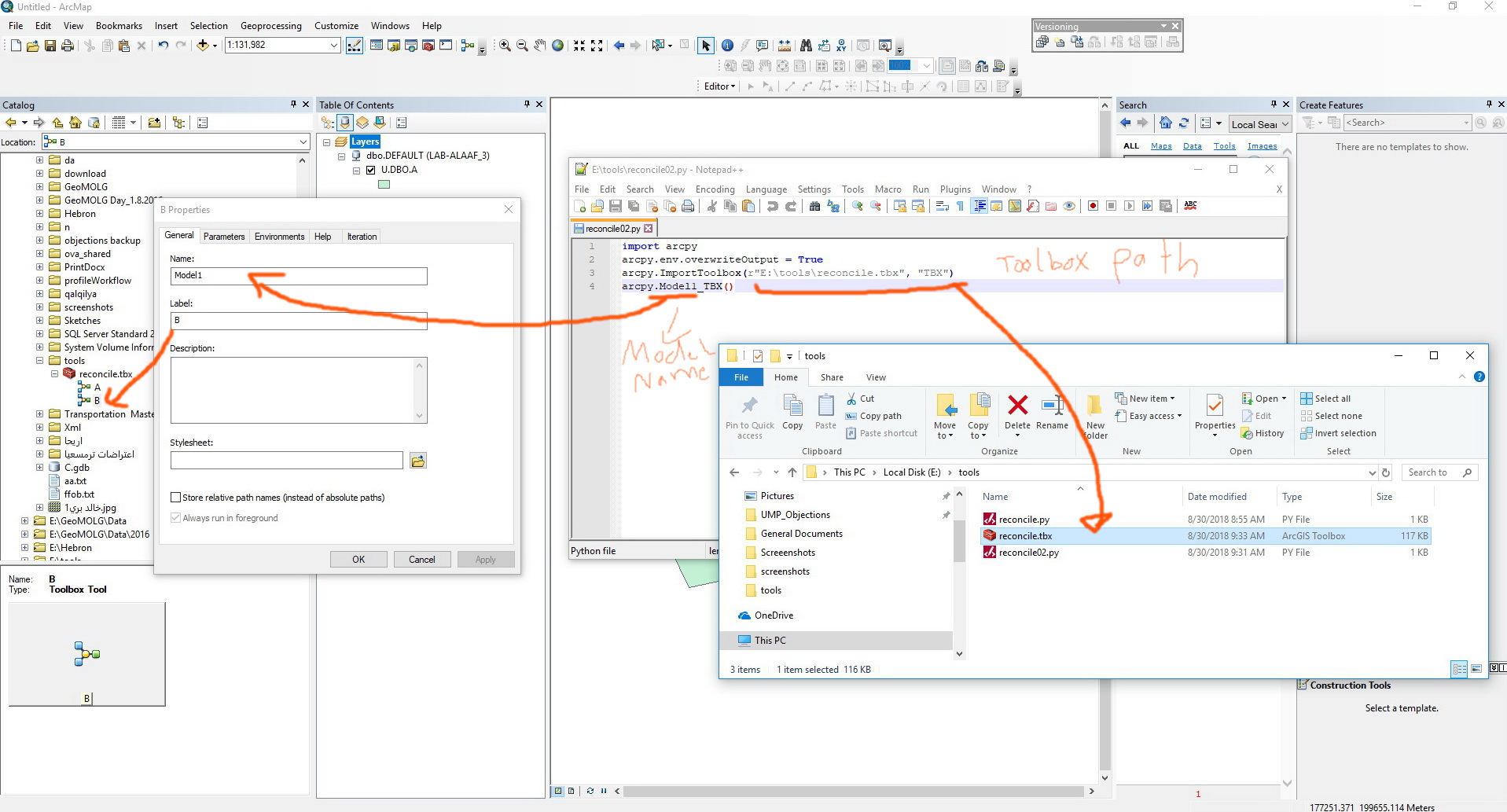Open ArcMap Customize menu
The width and height of the screenshot is (1507, 812).
coord(336,26)
